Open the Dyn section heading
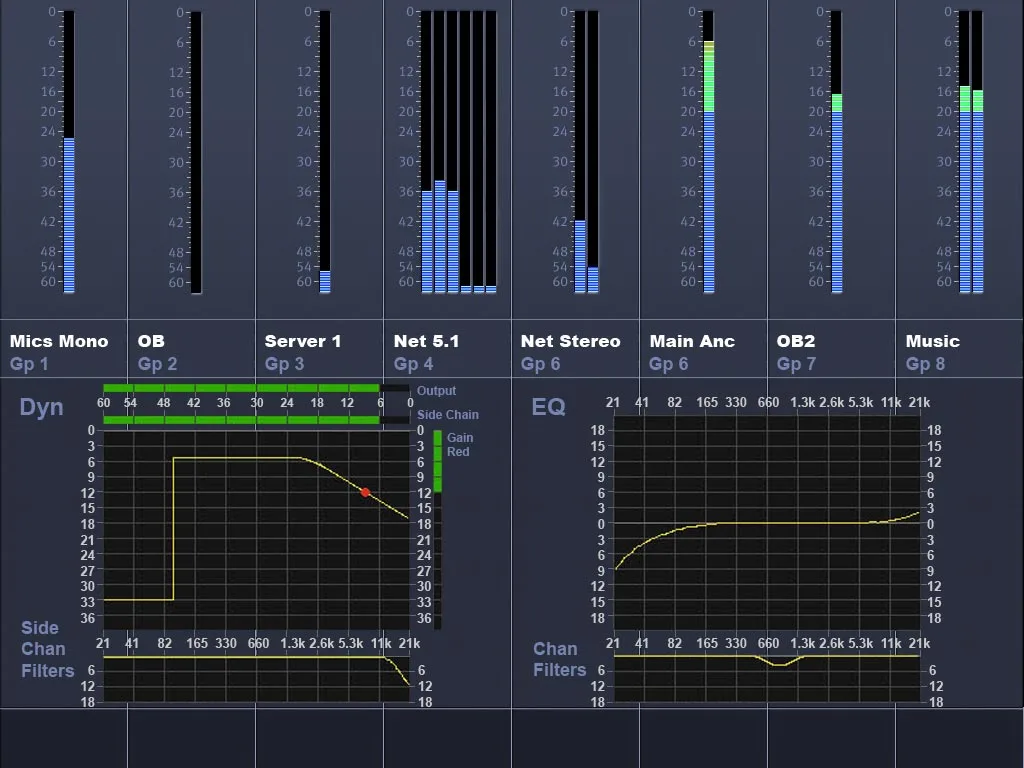 41,408
